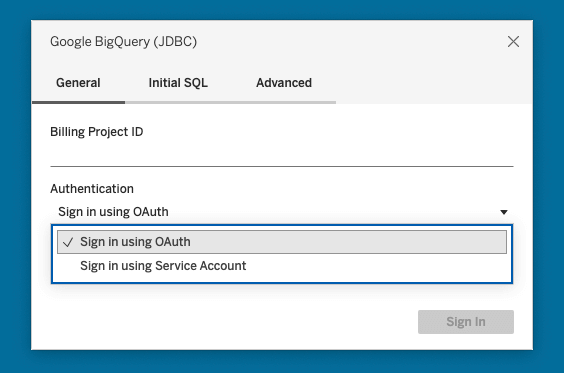This screenshot has height=373, width=564.
Task: Choose the checked Sign in using OAuth option
Action: pos(282,242)
